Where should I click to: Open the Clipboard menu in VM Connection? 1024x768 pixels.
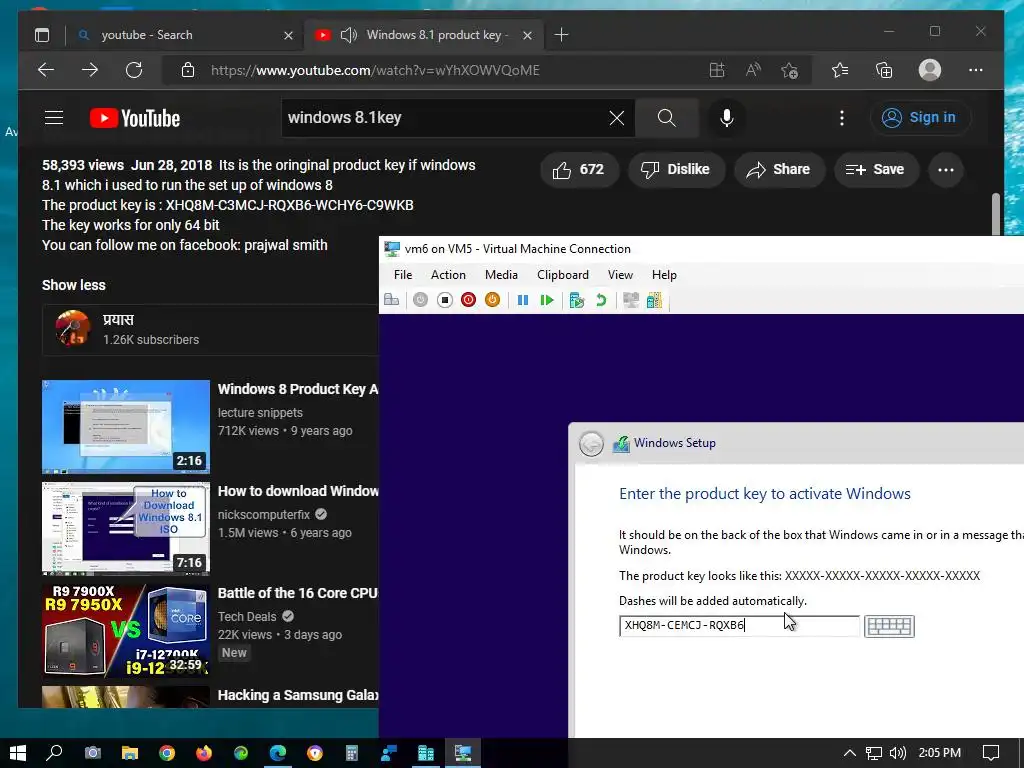click(x=562, y=275)
